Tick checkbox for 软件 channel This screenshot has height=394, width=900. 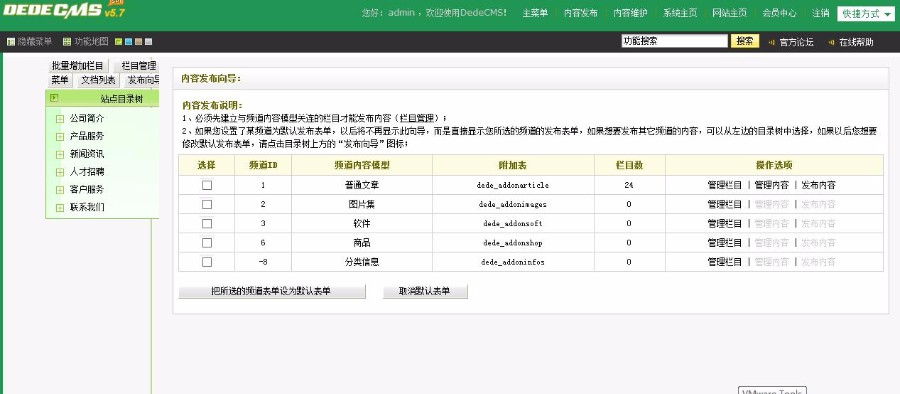207,223
